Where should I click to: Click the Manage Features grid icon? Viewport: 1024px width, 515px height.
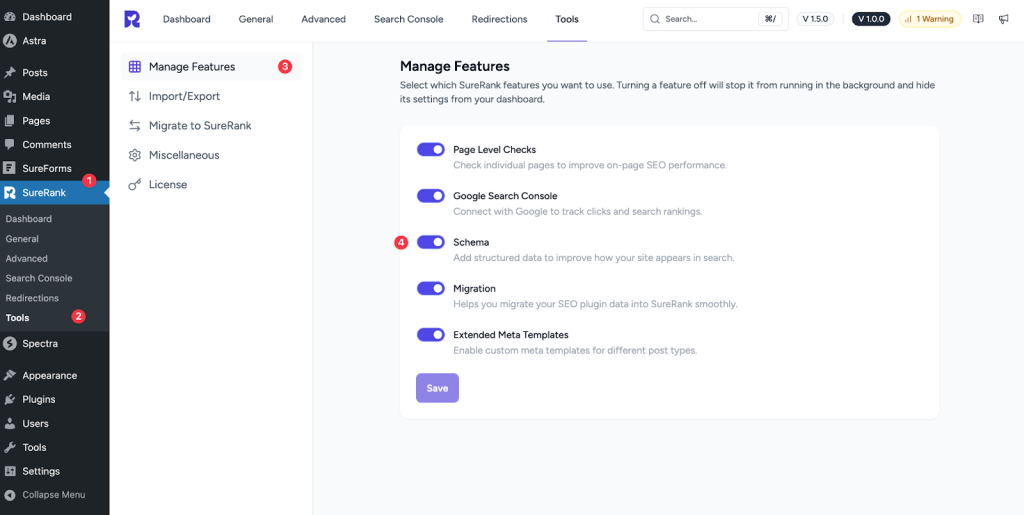click(x=135, y=67)
